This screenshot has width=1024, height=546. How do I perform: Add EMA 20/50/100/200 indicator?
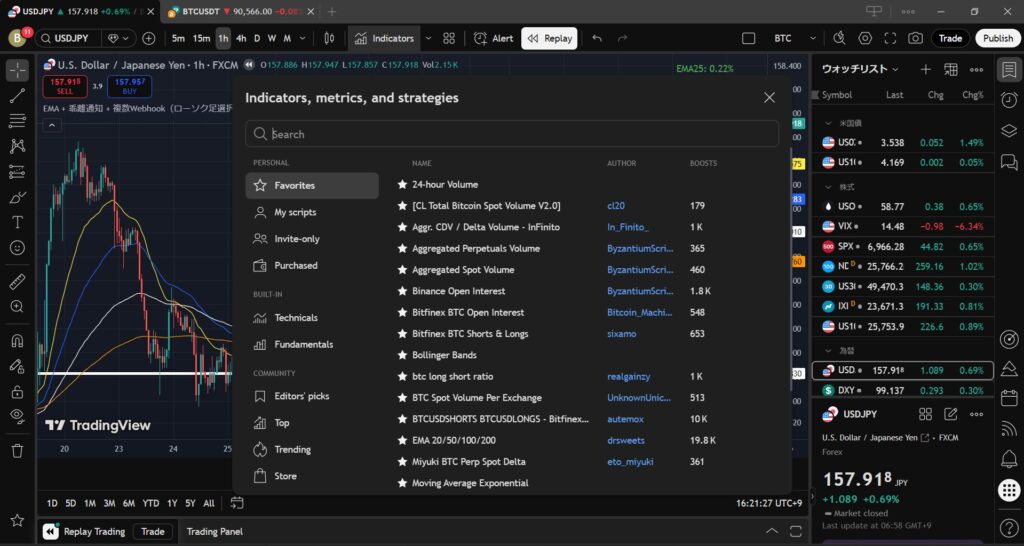click(x=453, y=440)
